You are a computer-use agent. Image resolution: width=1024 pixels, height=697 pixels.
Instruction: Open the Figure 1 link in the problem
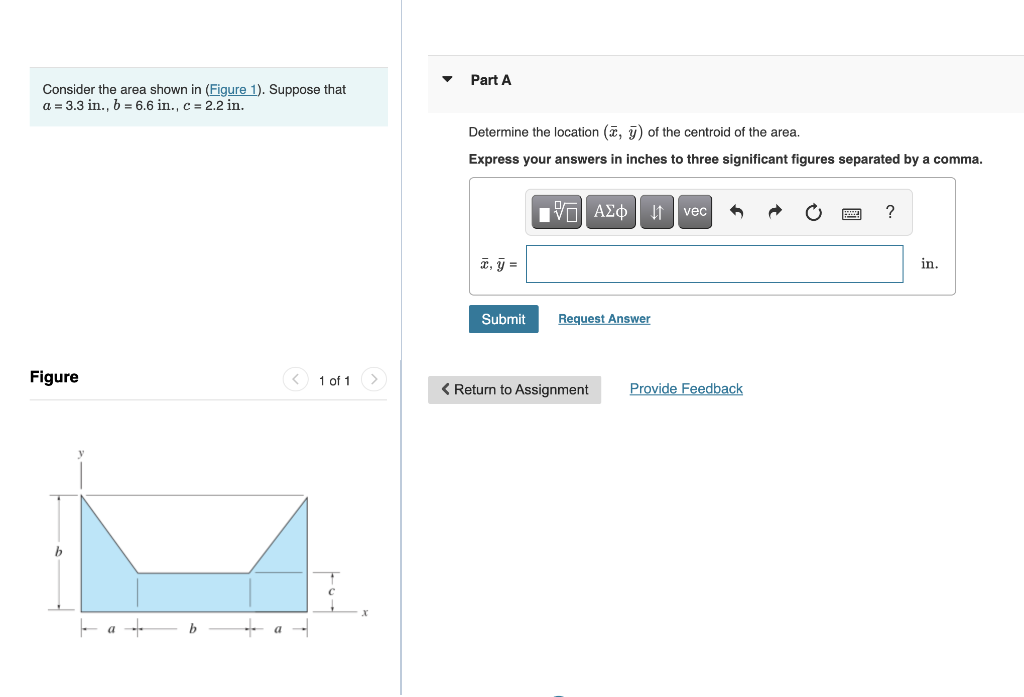[x=232, y=89]
